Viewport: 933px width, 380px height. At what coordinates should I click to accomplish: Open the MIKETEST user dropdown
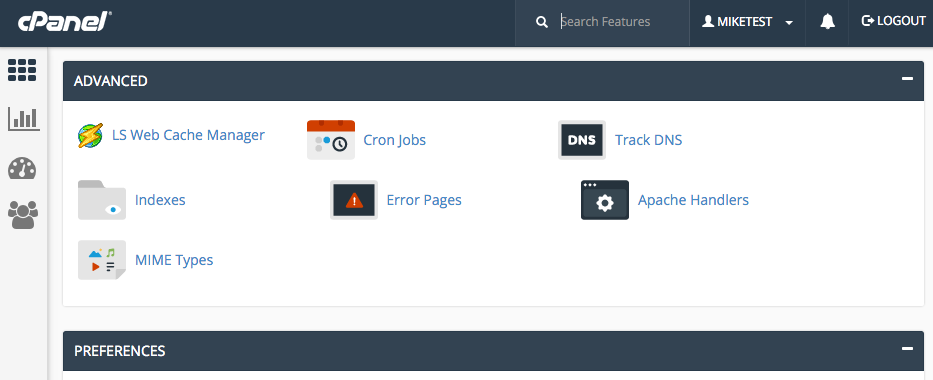tap(747, 22)
